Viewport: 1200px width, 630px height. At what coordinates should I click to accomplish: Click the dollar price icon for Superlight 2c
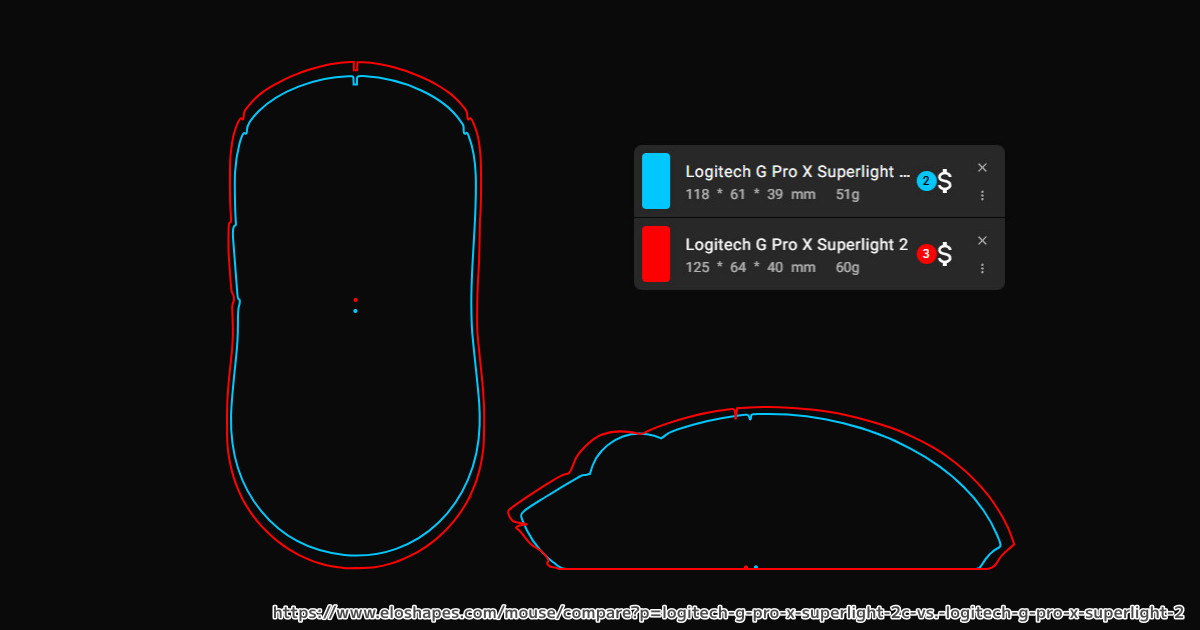click(x=945, y=181)
